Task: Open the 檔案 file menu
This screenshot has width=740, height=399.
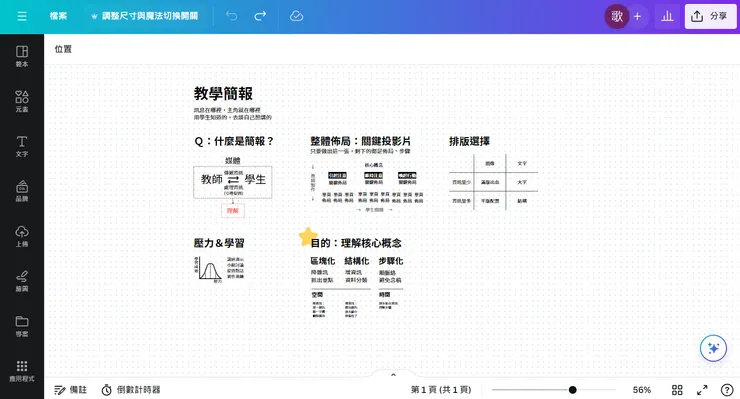Action: pos(59,16)
